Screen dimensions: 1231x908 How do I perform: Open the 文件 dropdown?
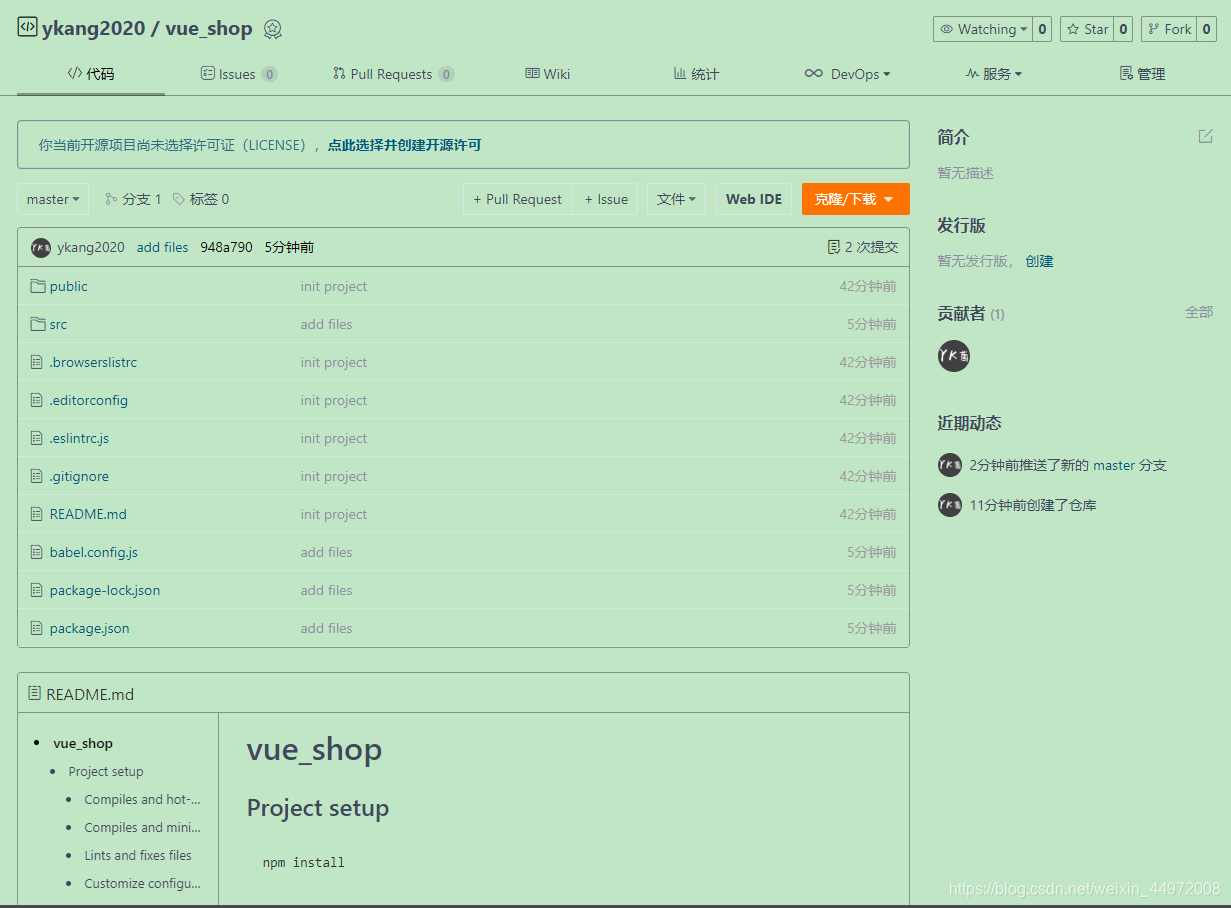click(676, 199)
